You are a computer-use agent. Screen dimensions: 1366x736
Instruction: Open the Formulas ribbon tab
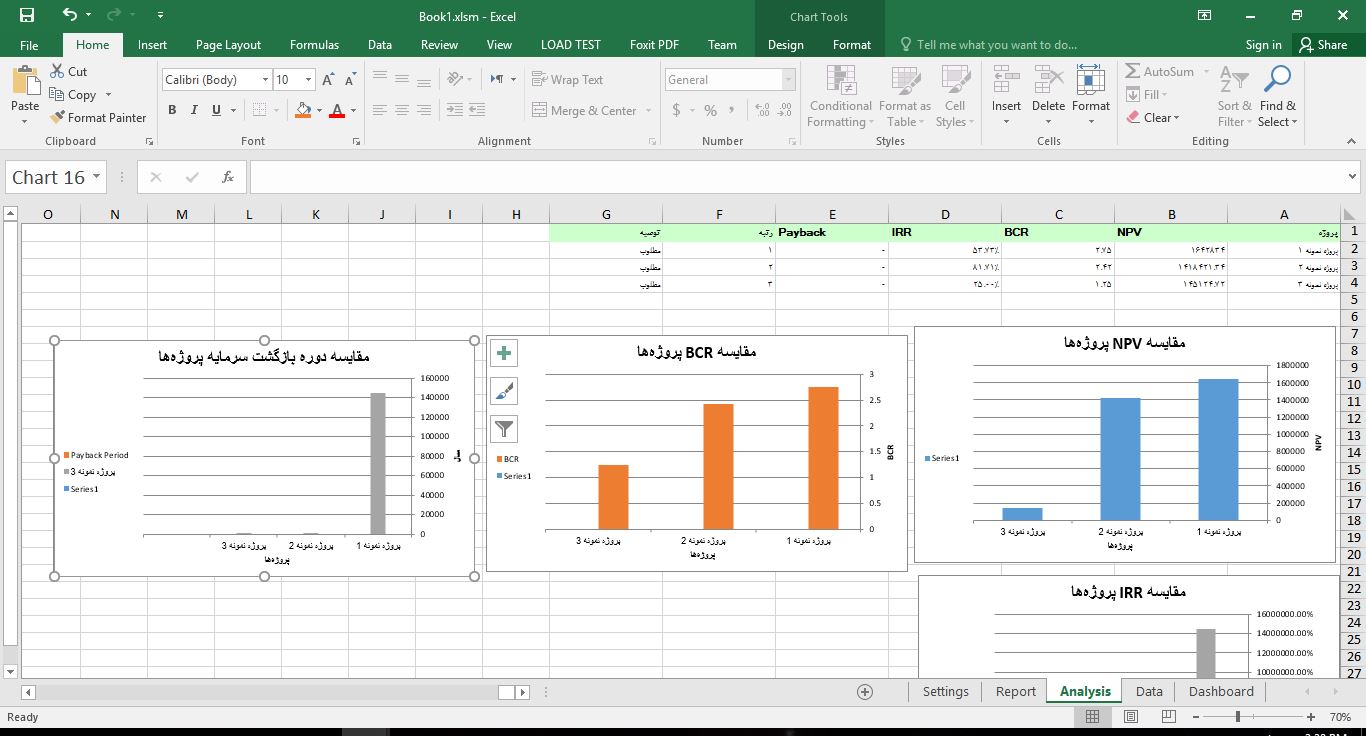point(314,45)
